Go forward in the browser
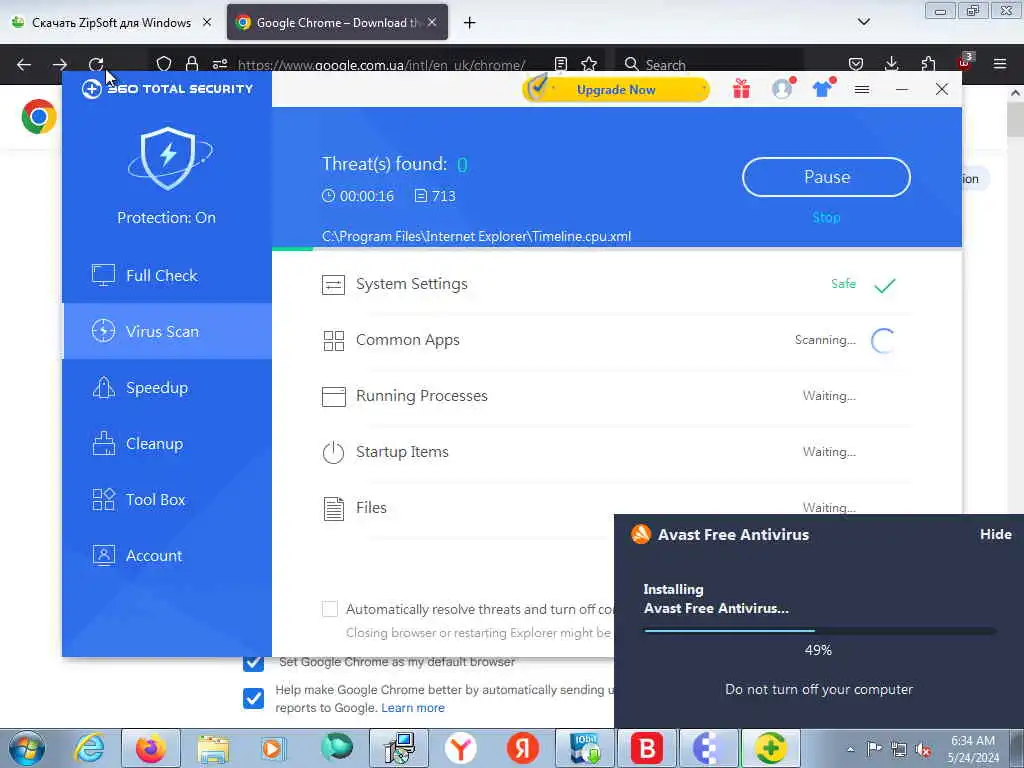The width and height of the screenshot is (1024, 768). pos(60,64)
